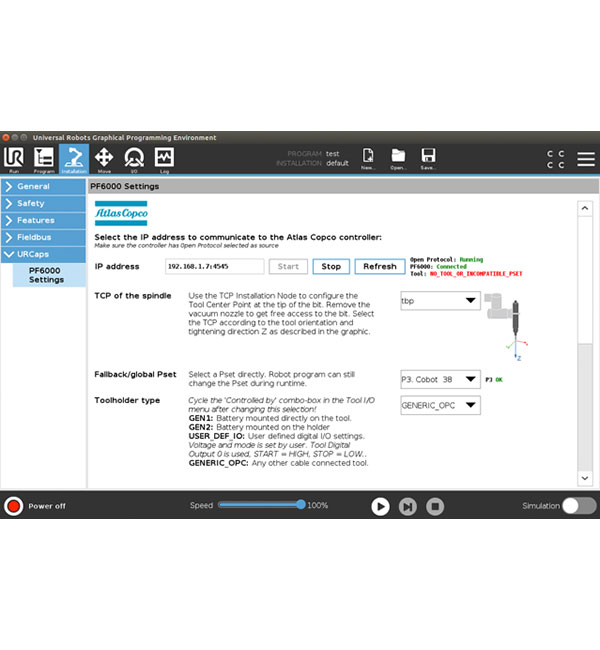Expand the Fieldbus section
The width and height of the screenshot is (600, 650).
[x=44, y=238]
